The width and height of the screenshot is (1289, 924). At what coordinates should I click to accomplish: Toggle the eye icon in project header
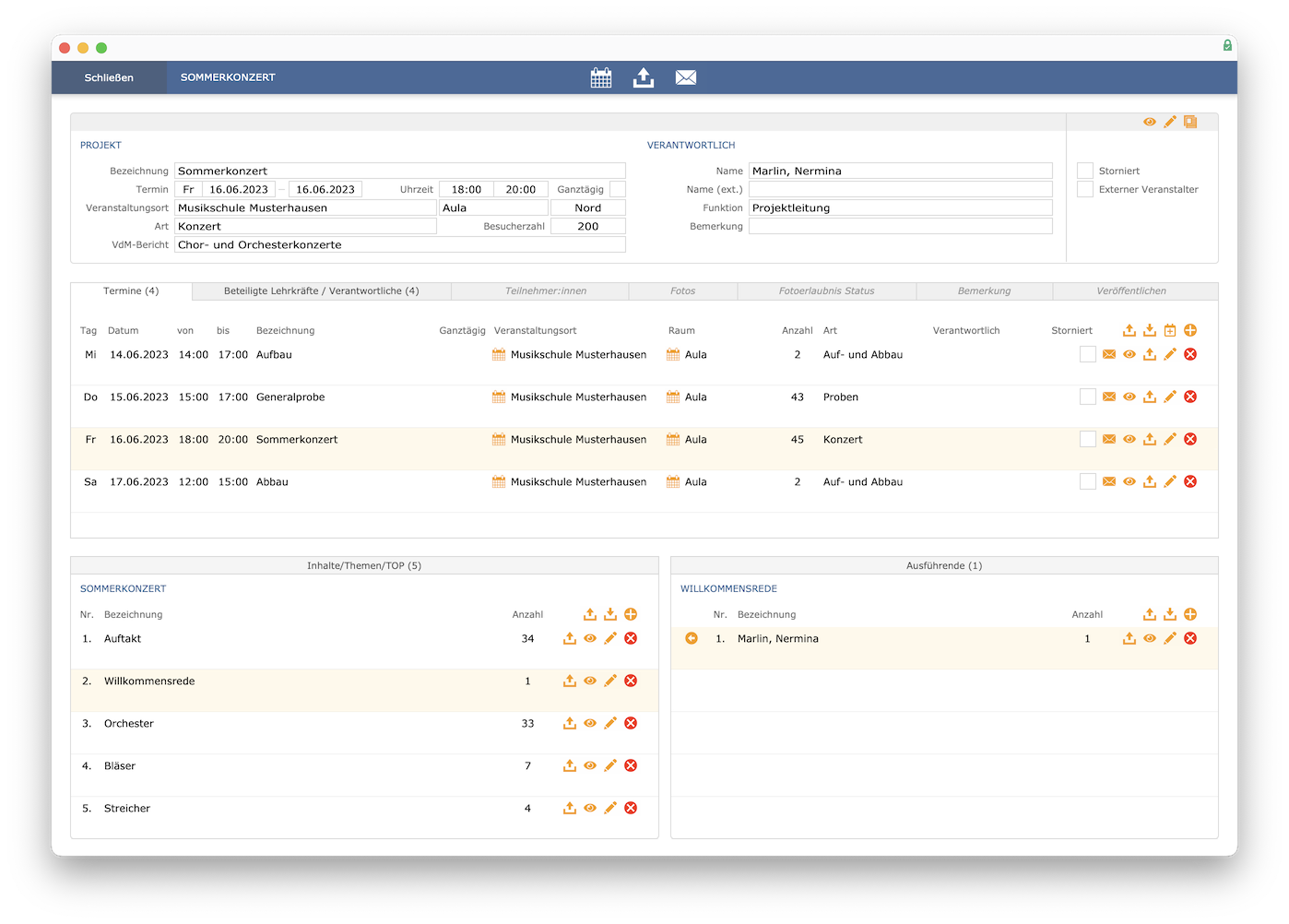pyautogui.click(x=1150, y=122)
